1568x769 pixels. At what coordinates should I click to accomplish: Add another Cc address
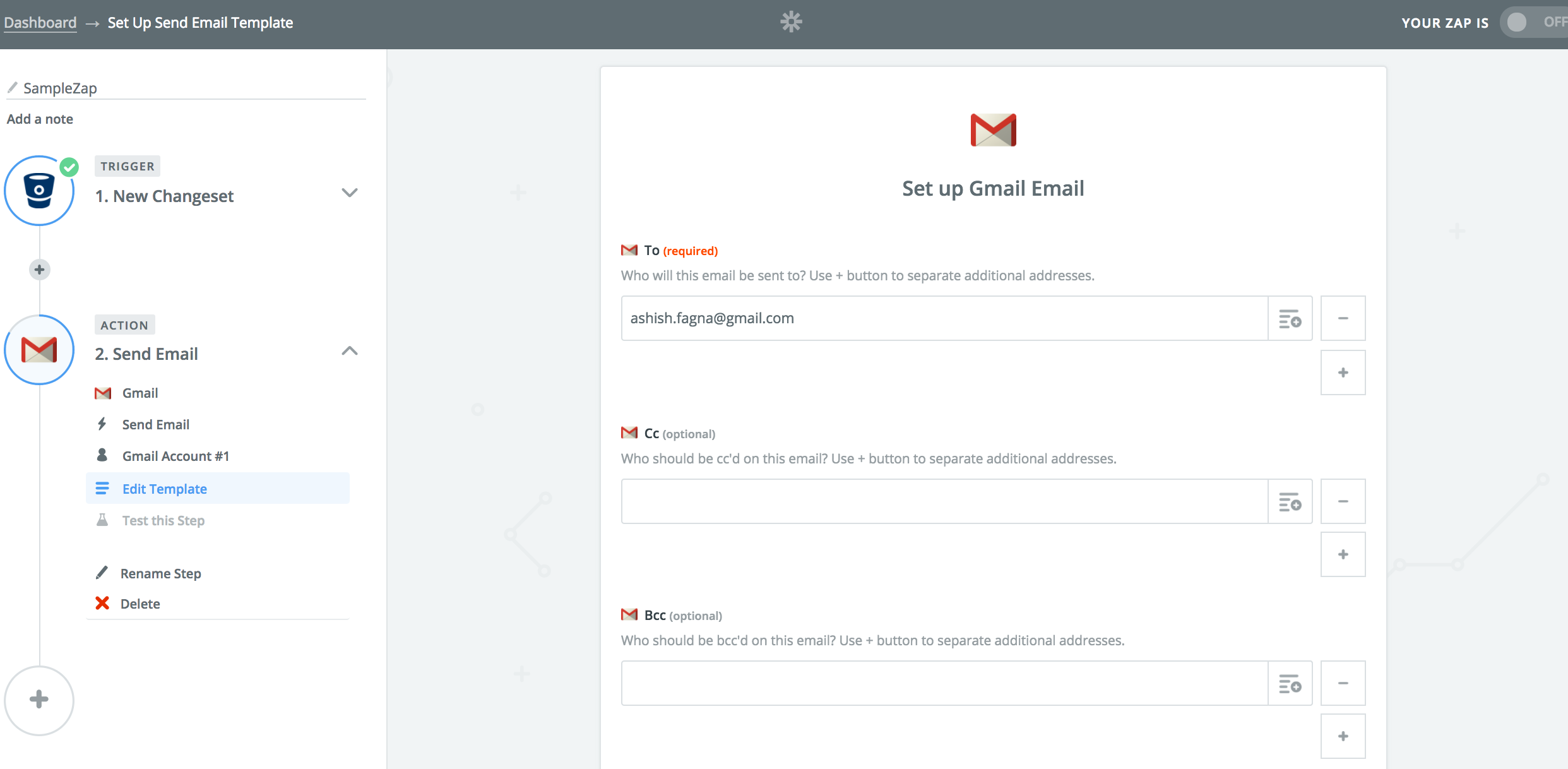(1343, 554)
